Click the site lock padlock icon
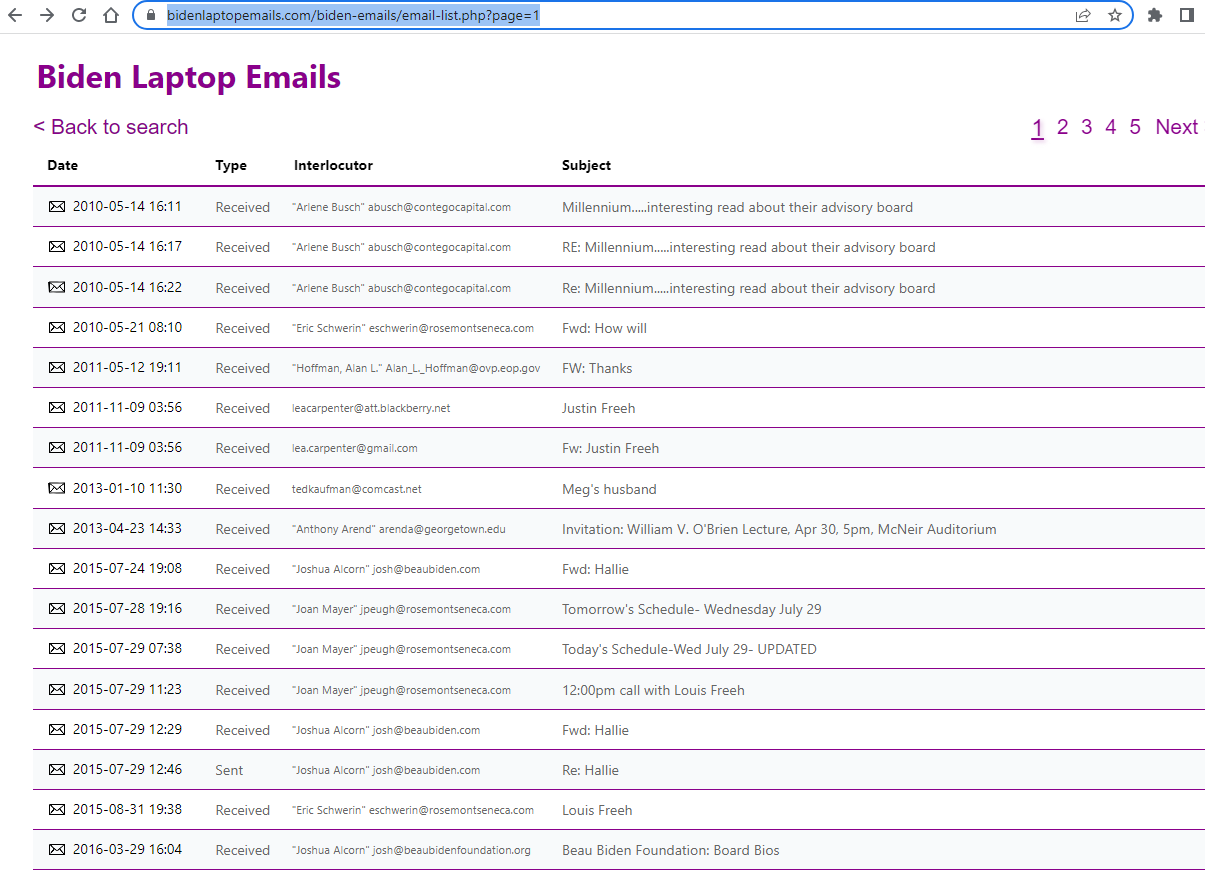The image size is (1205, 876). tap(151, 15)
